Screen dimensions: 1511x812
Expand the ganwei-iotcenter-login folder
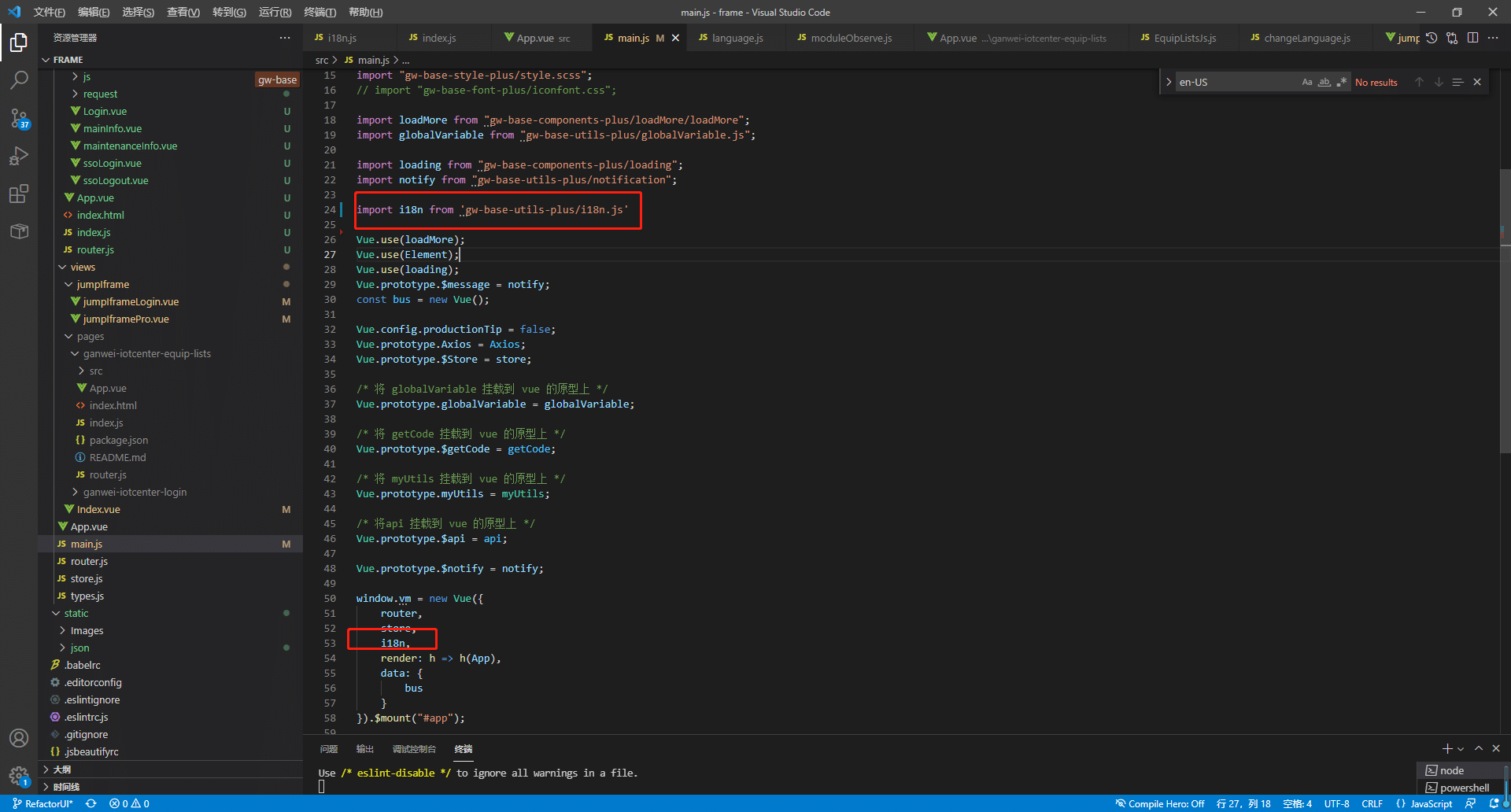(x=135, y=492)
